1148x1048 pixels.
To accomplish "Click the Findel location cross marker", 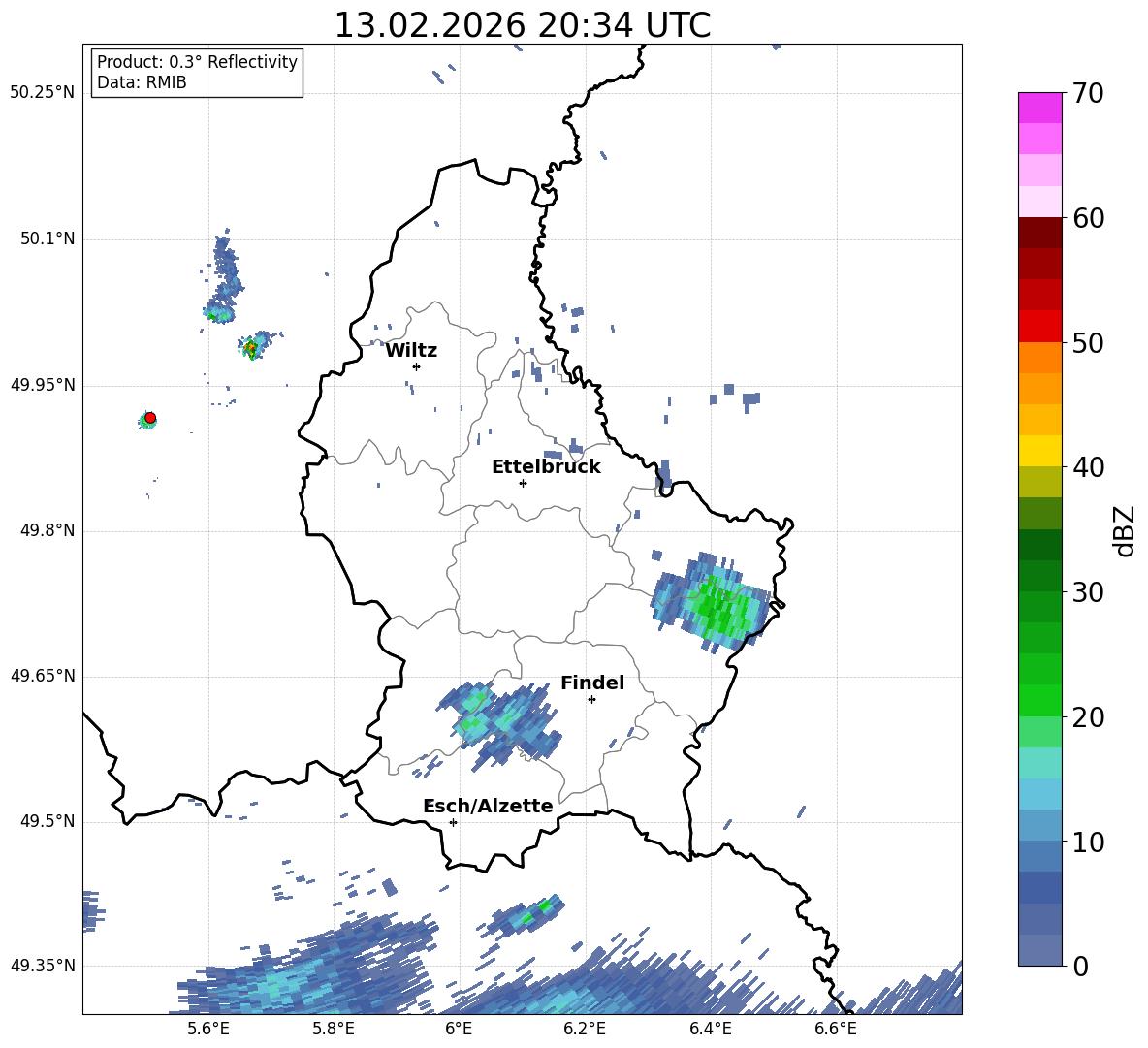I will 591,700.
